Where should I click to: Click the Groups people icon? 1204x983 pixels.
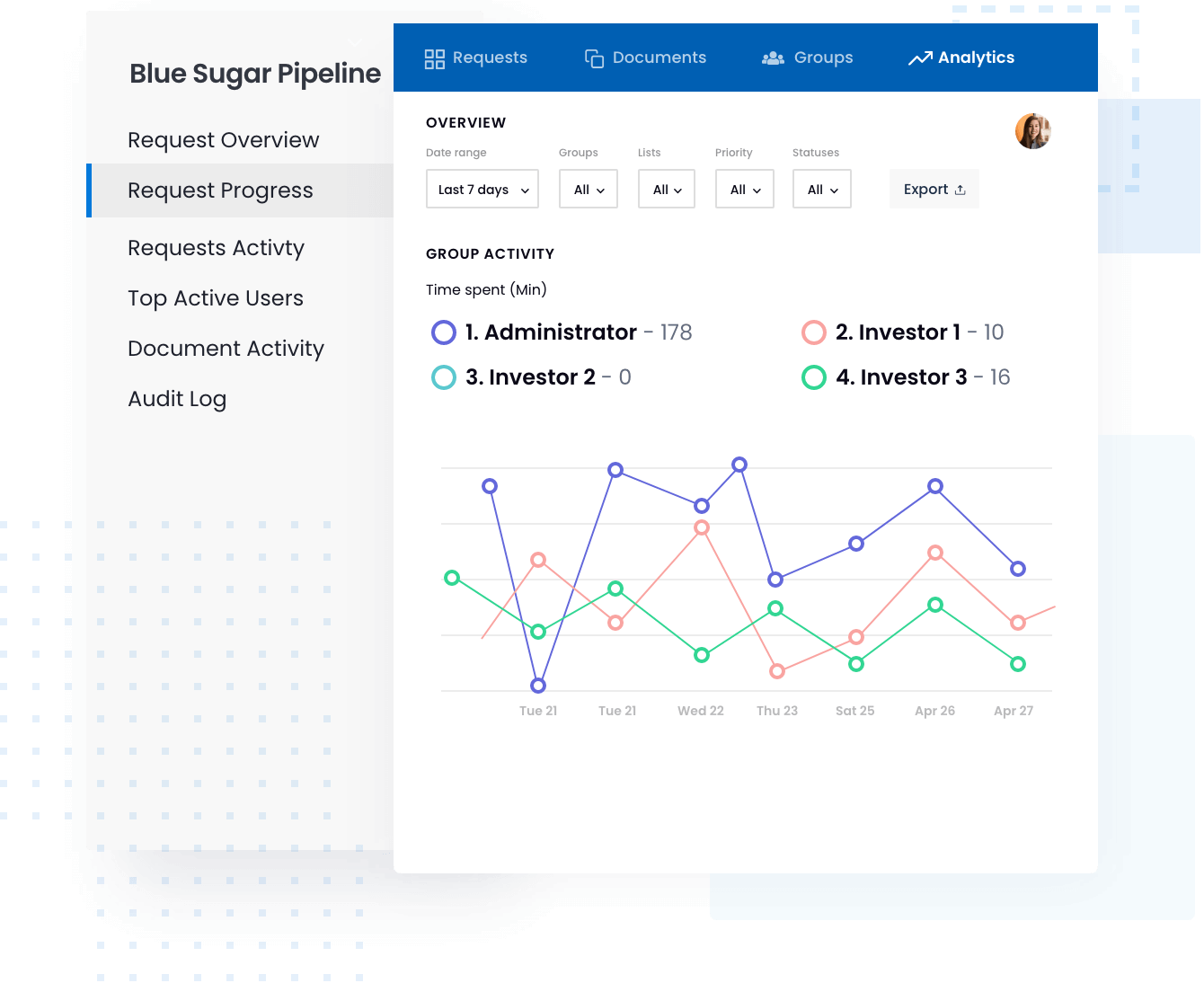pyautogui.click(x=773, y=58)
